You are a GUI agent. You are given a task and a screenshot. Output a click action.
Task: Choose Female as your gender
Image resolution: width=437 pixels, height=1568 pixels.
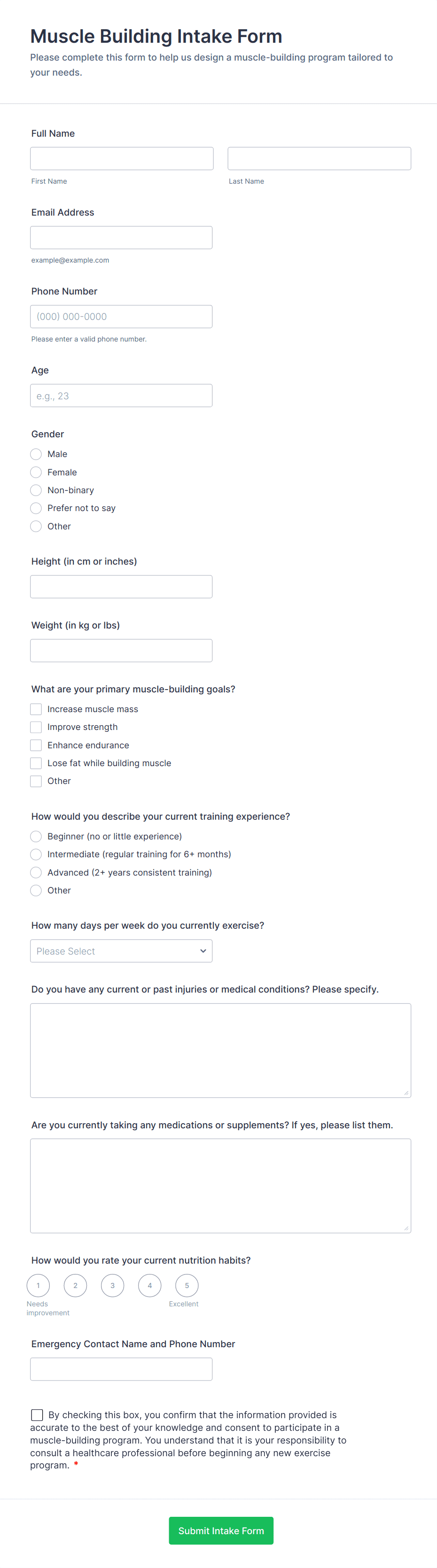[36, 472]
